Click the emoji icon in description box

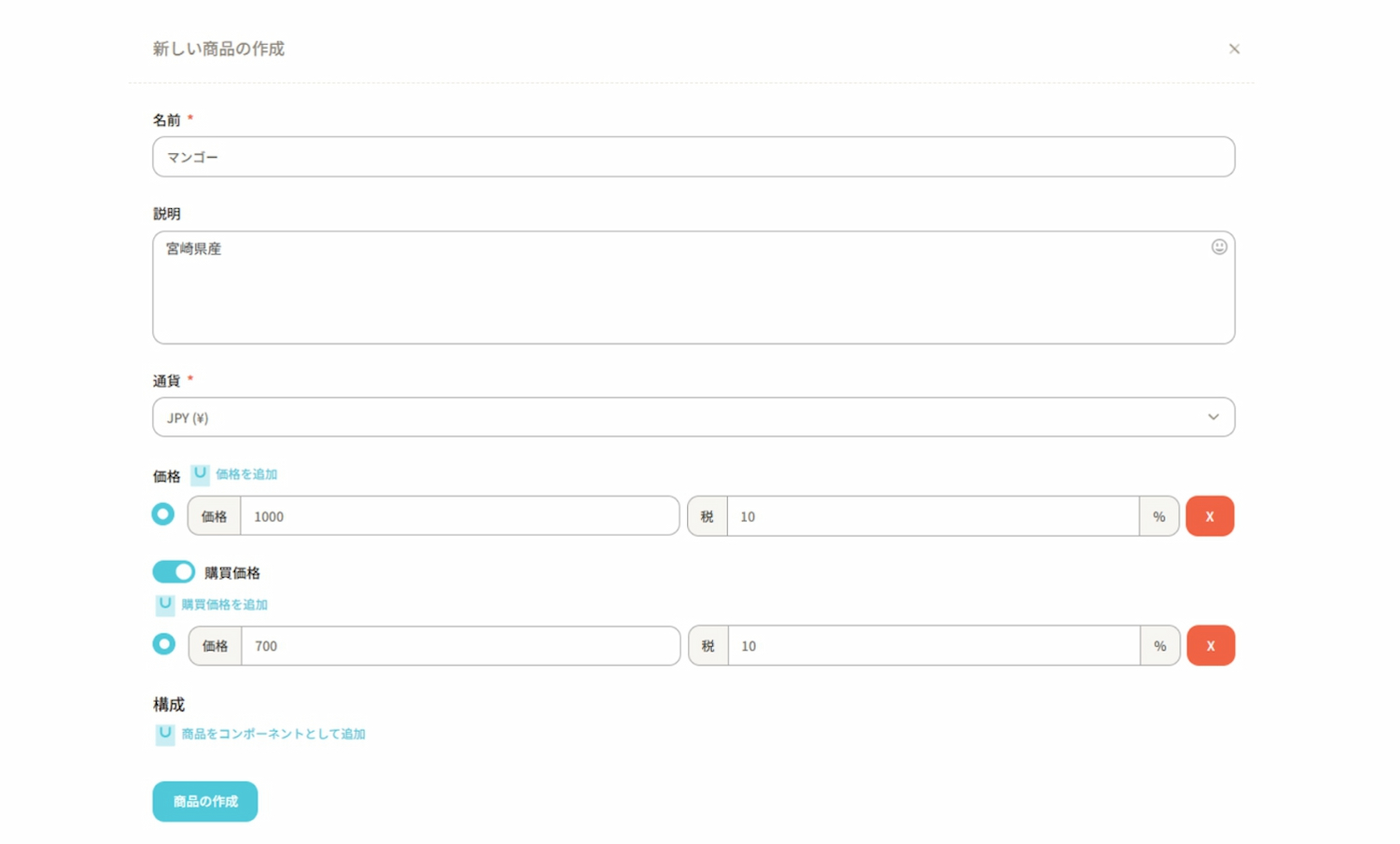[x=1219, y=246]
